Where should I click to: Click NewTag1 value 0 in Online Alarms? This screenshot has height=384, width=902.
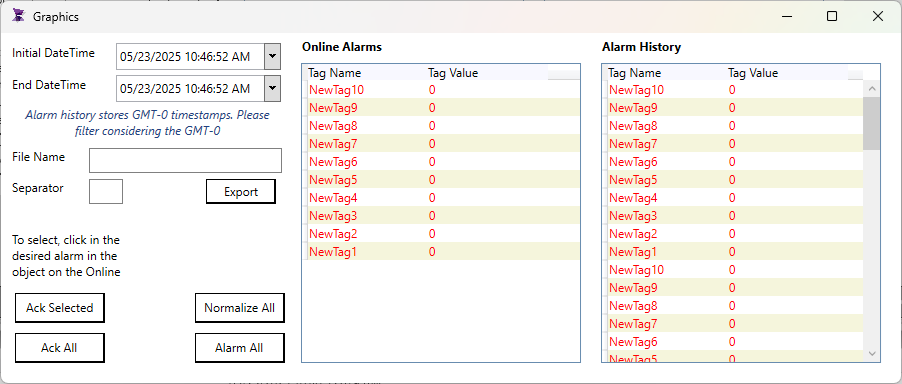(x=432, y=252)
